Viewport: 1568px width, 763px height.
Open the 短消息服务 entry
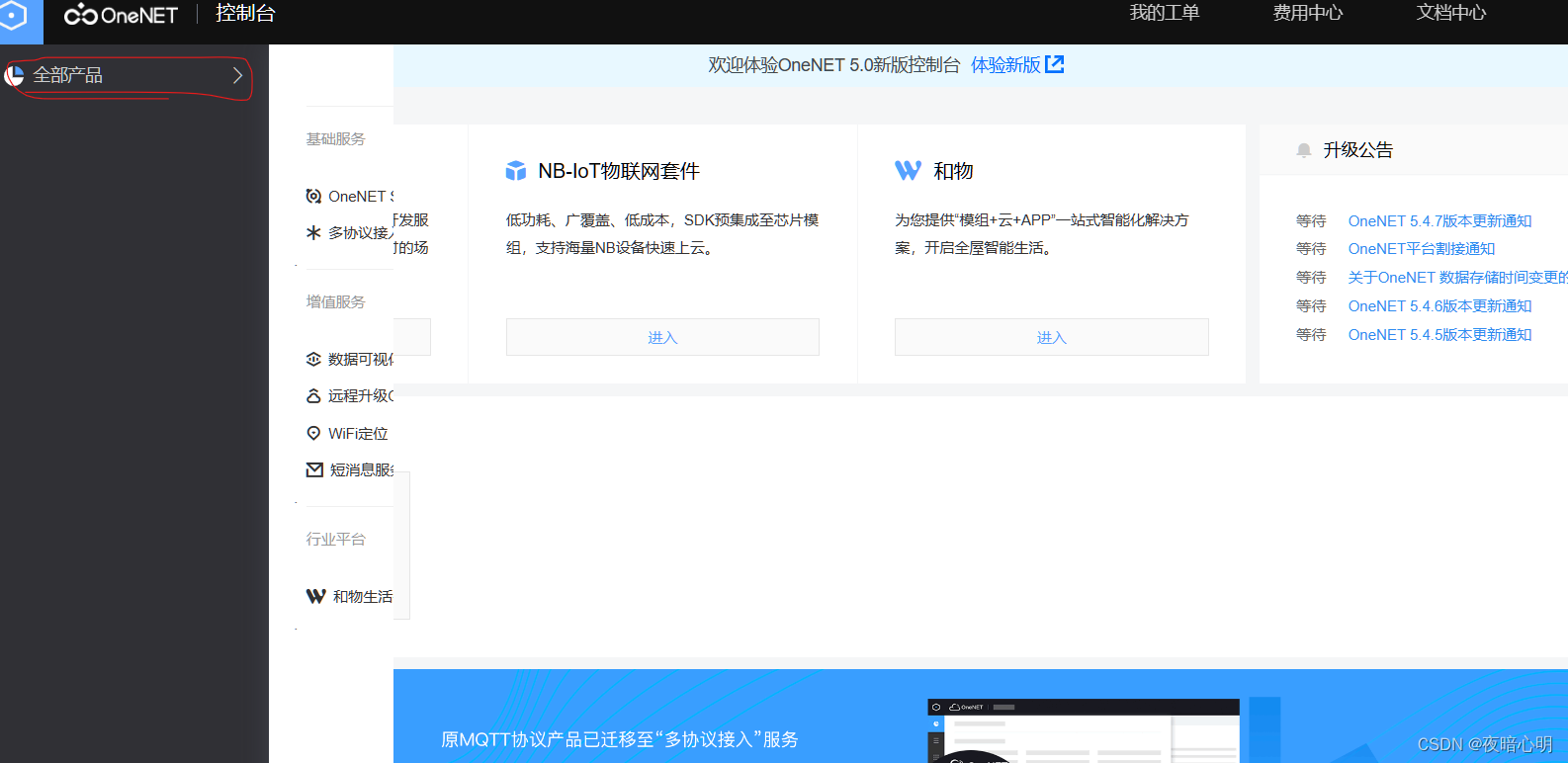[362, 470]
